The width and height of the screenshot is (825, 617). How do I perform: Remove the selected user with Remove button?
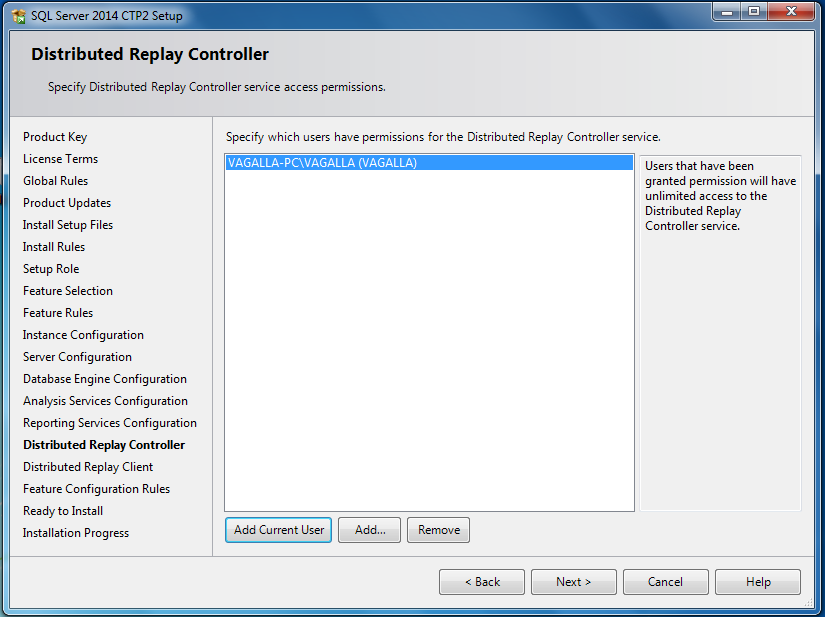[x=438, y=530]
